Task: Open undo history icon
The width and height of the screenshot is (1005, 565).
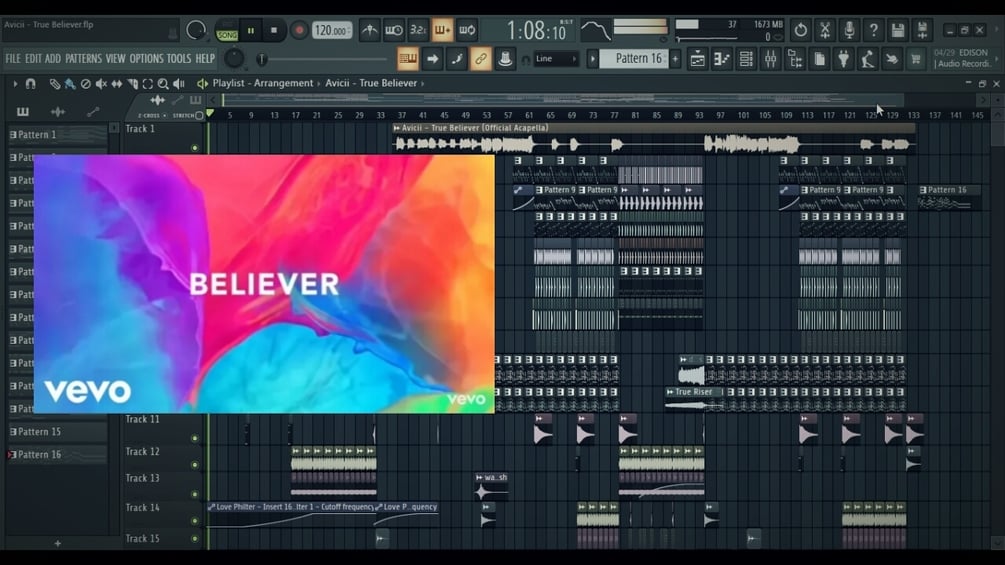Action: pos(801,30)
